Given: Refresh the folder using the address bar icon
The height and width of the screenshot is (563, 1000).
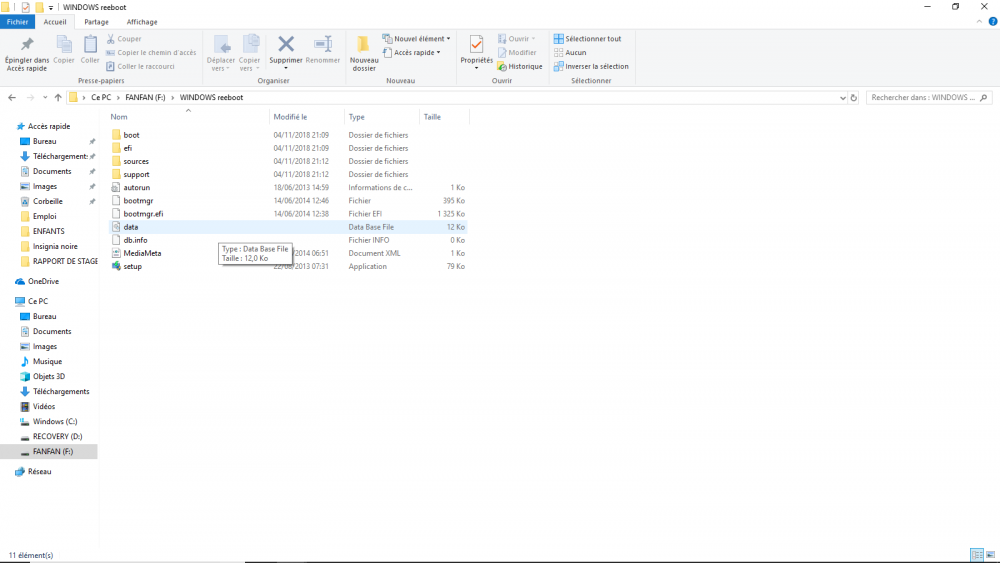Looking at the screenshot, I should point(854,98).
